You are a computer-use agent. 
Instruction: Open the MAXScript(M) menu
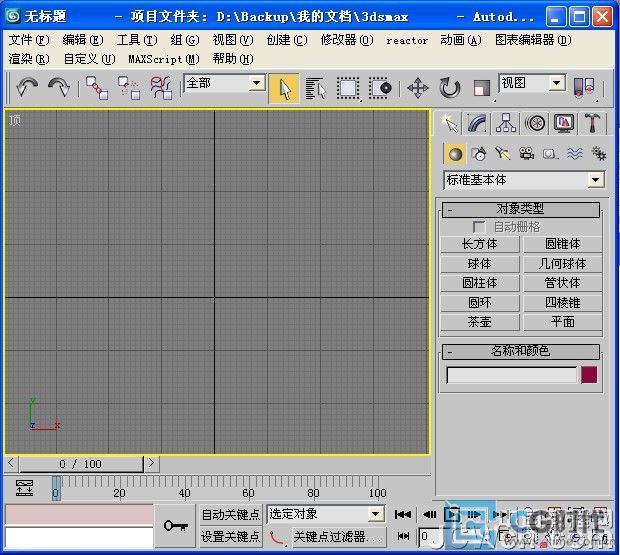(164, 59)
